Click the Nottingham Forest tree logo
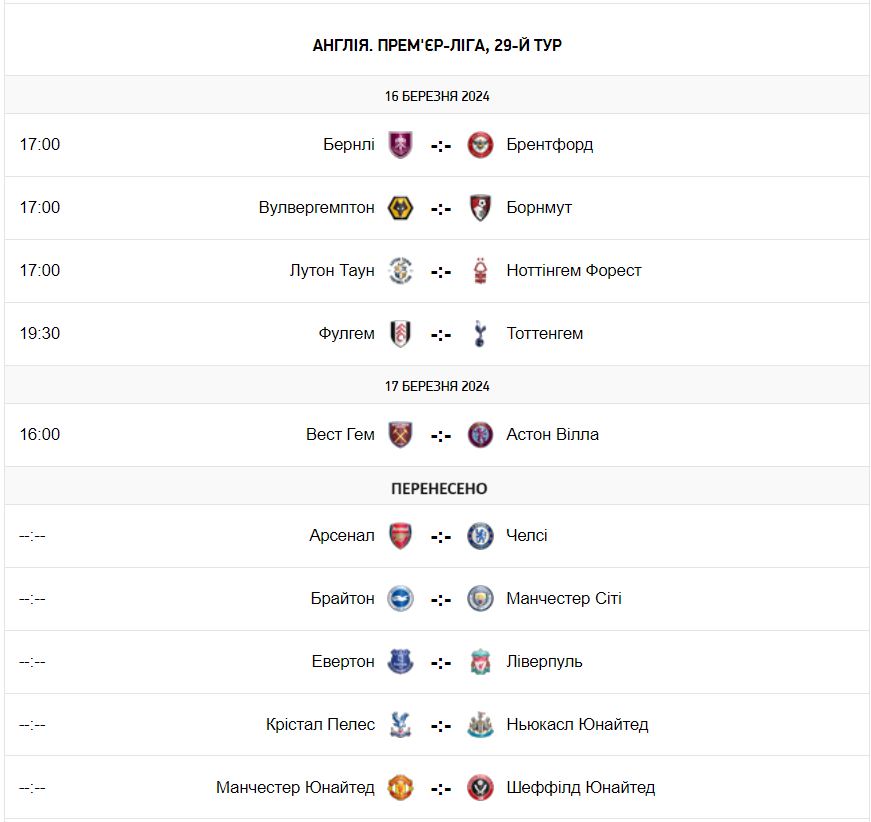Viewport: 871px width, 822px height. coord(481,271)
